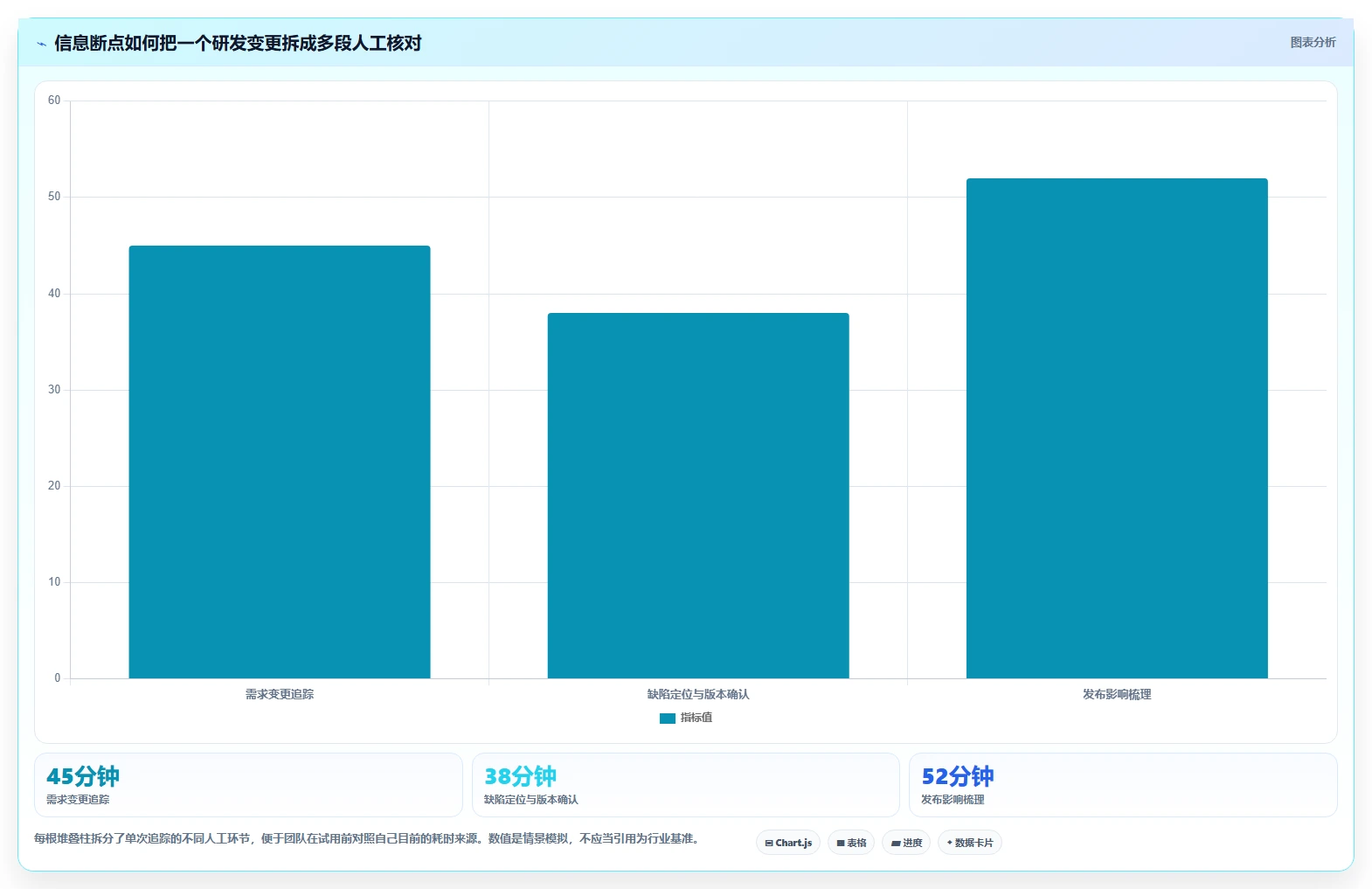
Task: Click 需求变更追踪 caption in the data card
Action: [x=78, y=800]
